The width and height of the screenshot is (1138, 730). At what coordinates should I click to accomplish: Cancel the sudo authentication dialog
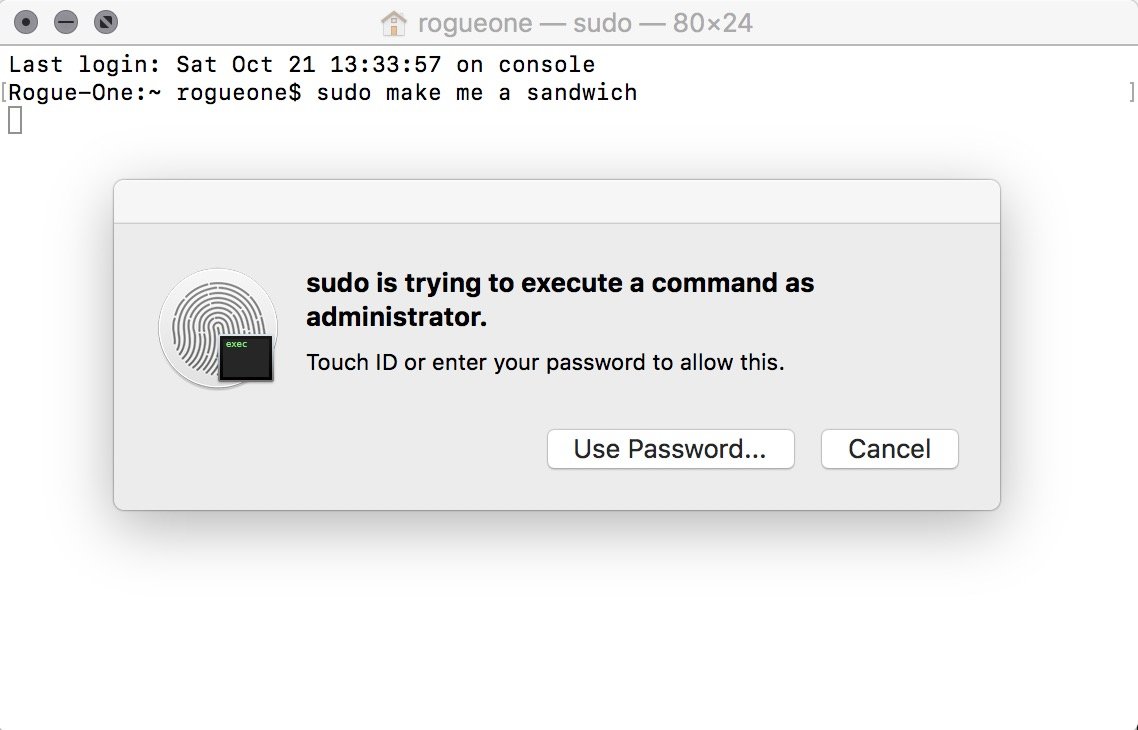pyautogui.click(x=889, y=449)
